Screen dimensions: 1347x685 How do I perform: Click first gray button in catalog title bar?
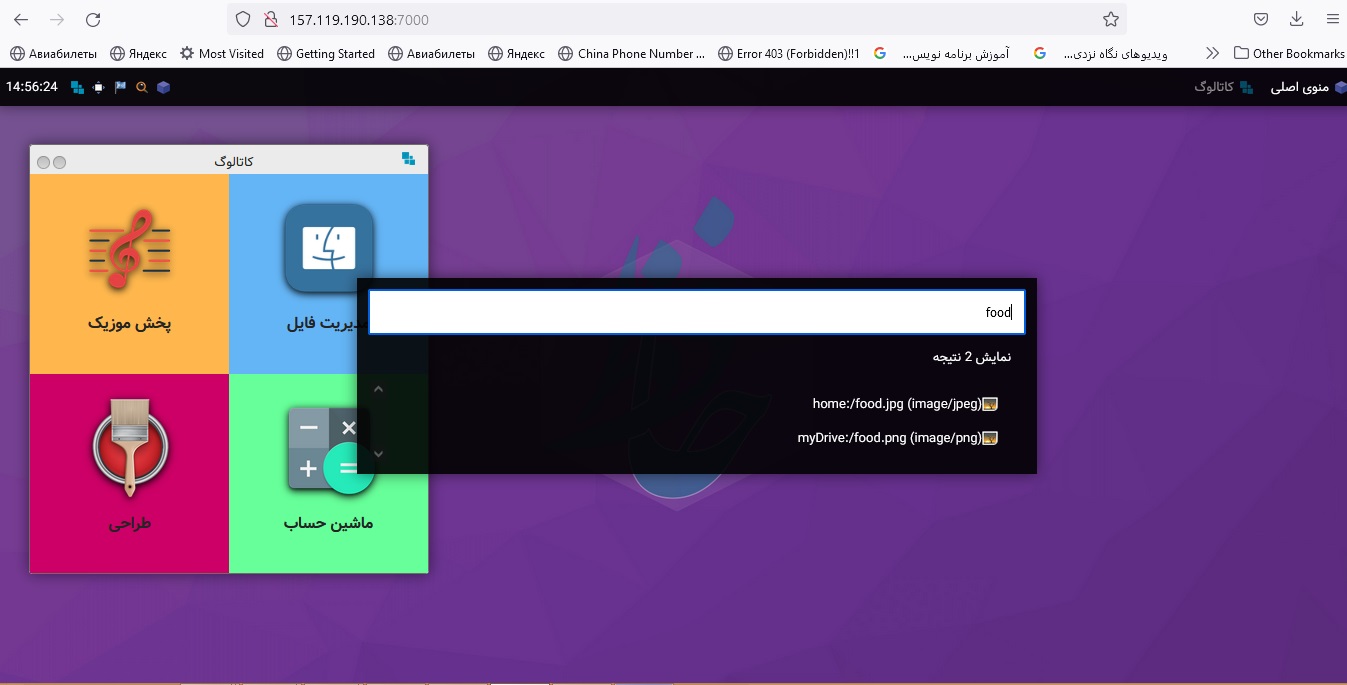point(44,162)
